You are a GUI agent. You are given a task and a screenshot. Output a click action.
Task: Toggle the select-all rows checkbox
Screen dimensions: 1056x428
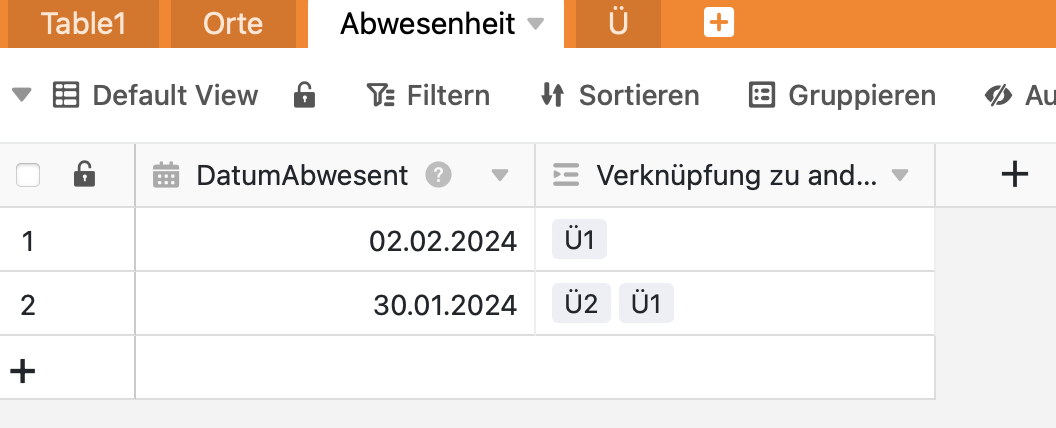[28, 176]
